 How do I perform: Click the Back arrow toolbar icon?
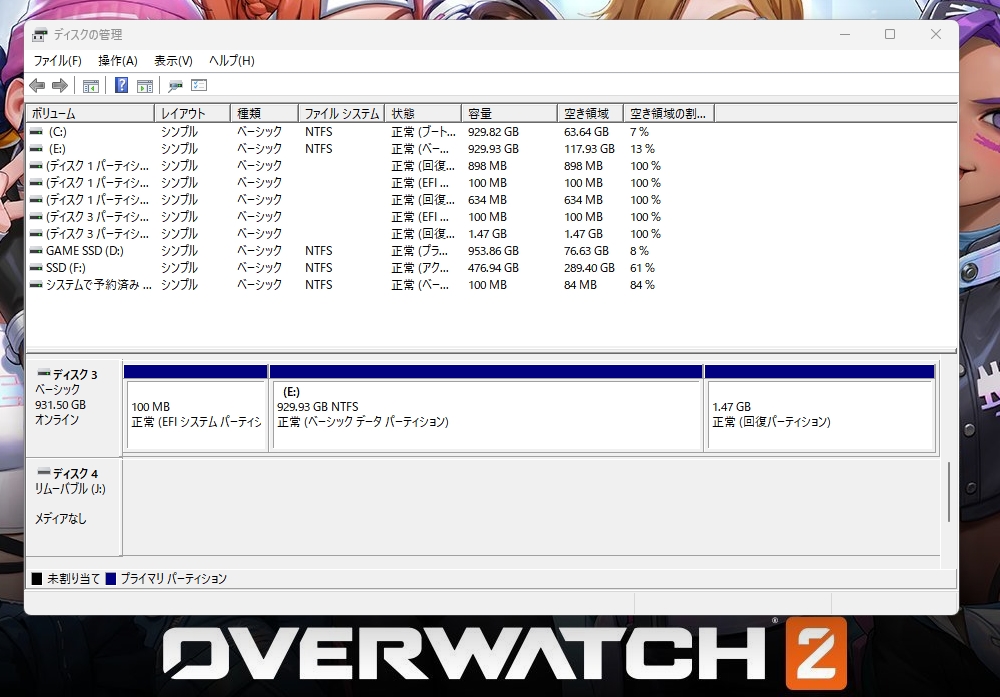tap(37, 85)
